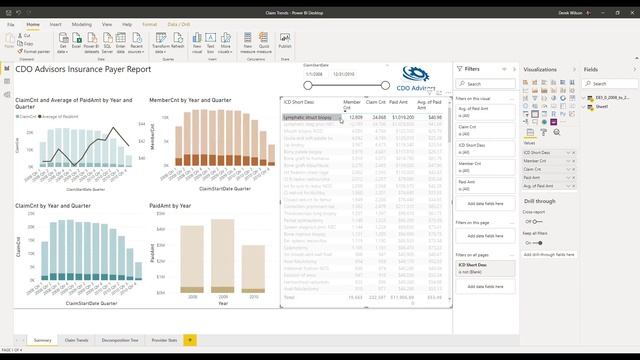Open the File menu

pyautogui.click(x=11, y=24)
